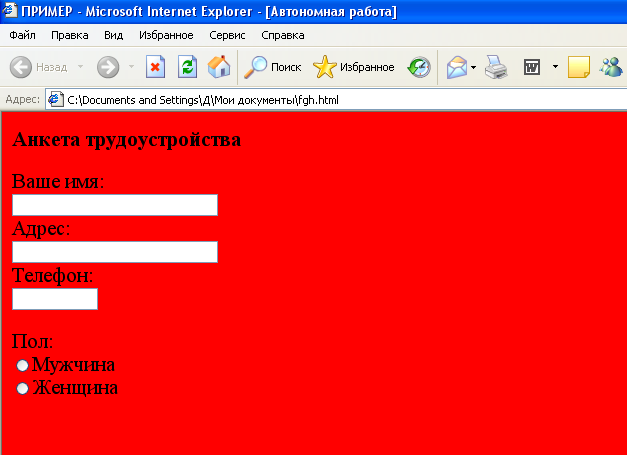Open the History clock icon
The width and height of the screenshot is (627, 455).
tap(419, 67)
